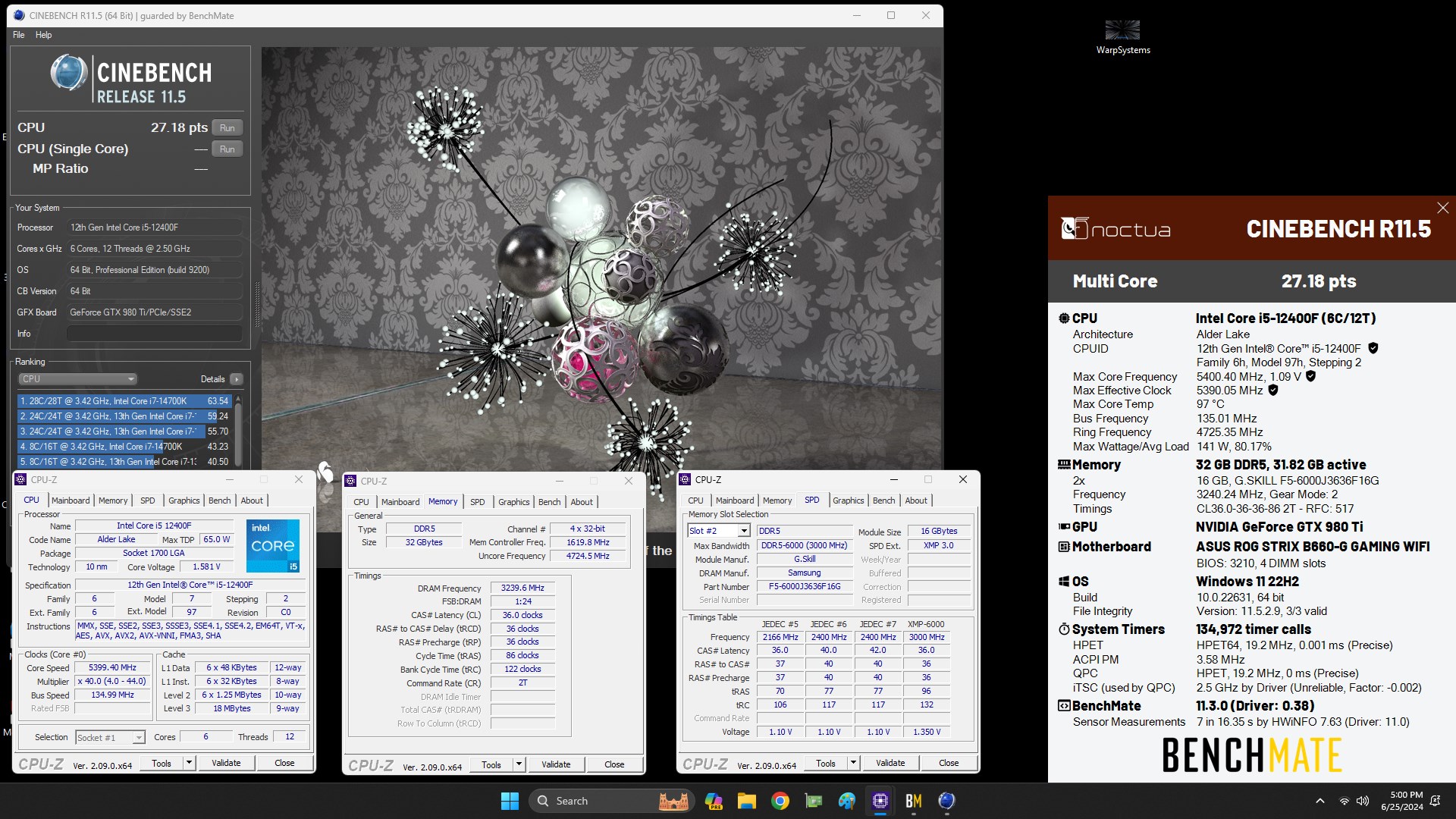Run the CPU multi-core benchmark
Image resolution: width=1456 pixels, height=819 pixels.
[227, 128]
